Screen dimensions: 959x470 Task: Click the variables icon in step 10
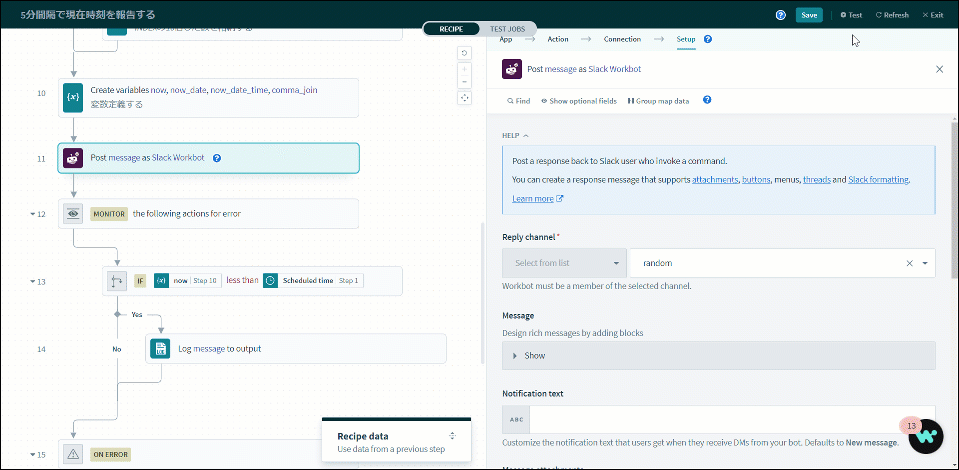pyautogui.click(x=73, y=98)
